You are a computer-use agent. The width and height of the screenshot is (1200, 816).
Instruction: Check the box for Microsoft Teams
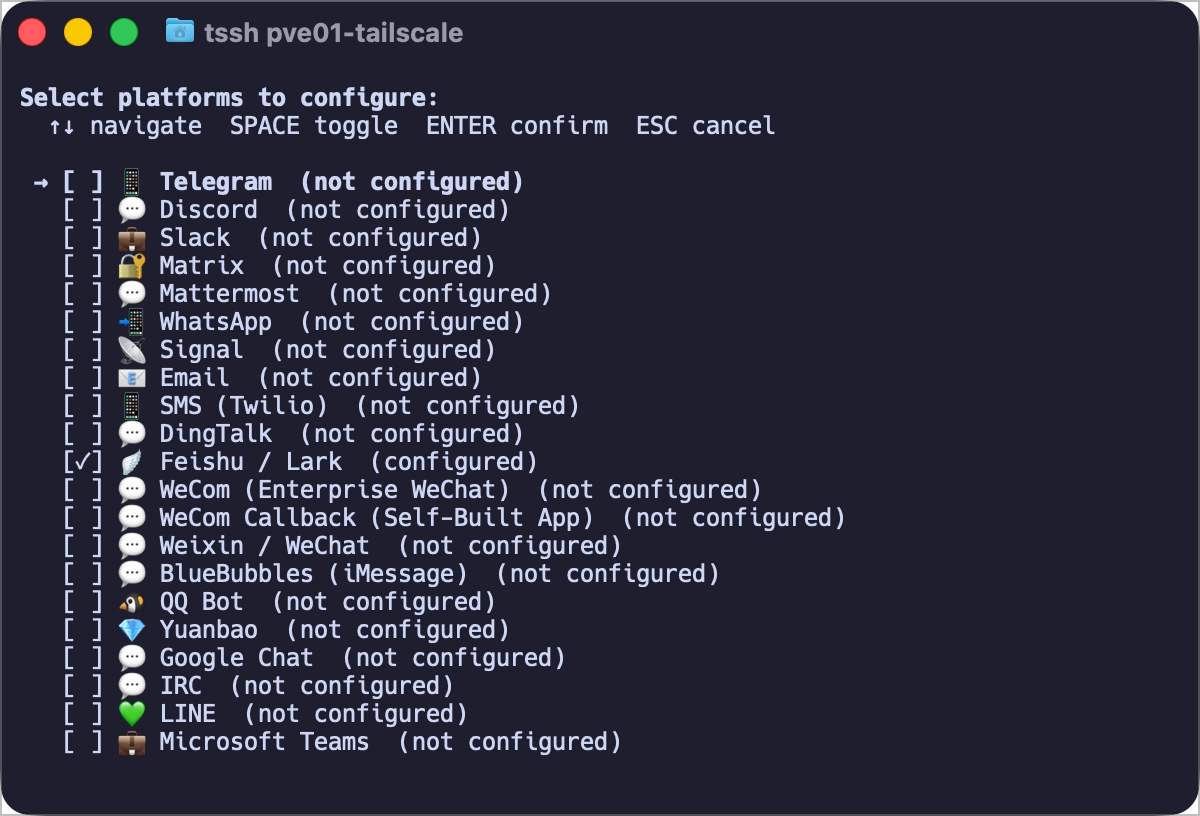[82, 742]
